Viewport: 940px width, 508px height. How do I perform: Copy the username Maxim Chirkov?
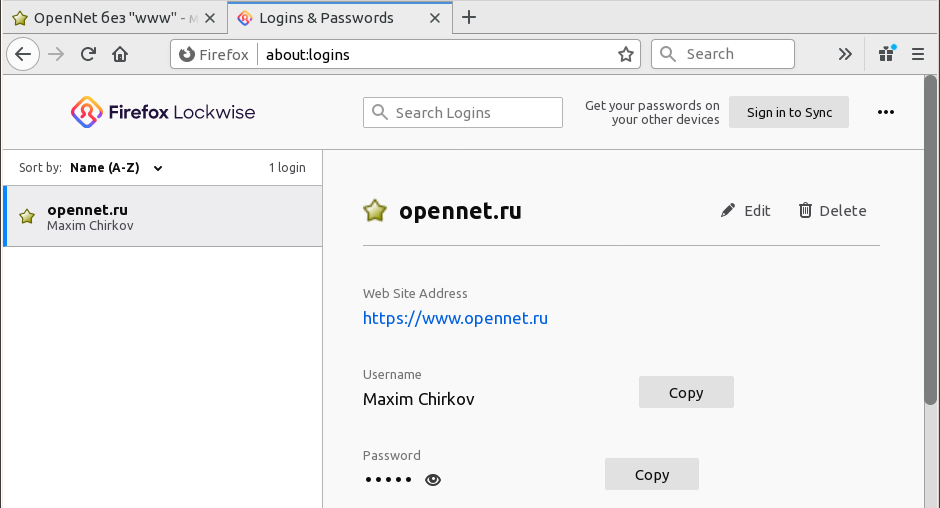point(685,393)
